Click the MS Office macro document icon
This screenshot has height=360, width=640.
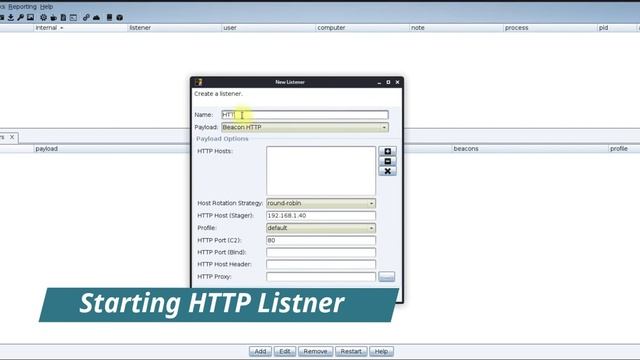[63, 18]
